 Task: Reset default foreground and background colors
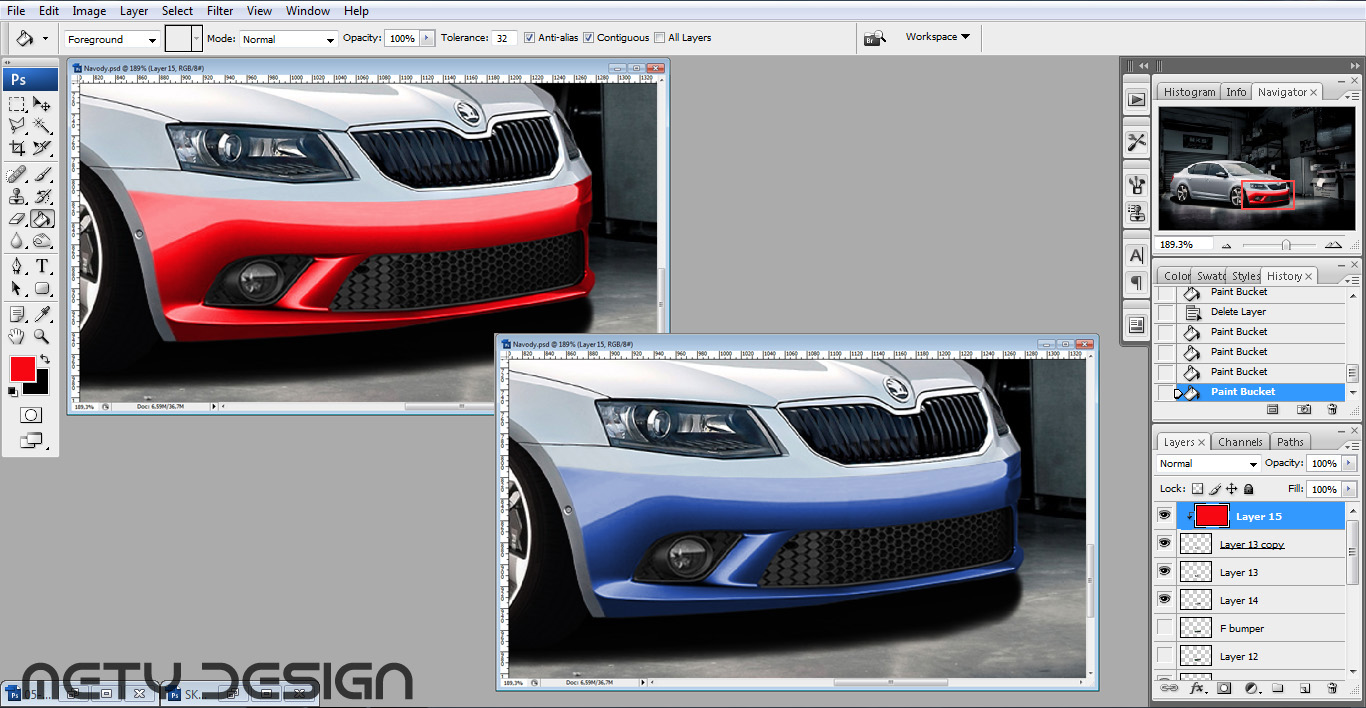pos(14,391)
